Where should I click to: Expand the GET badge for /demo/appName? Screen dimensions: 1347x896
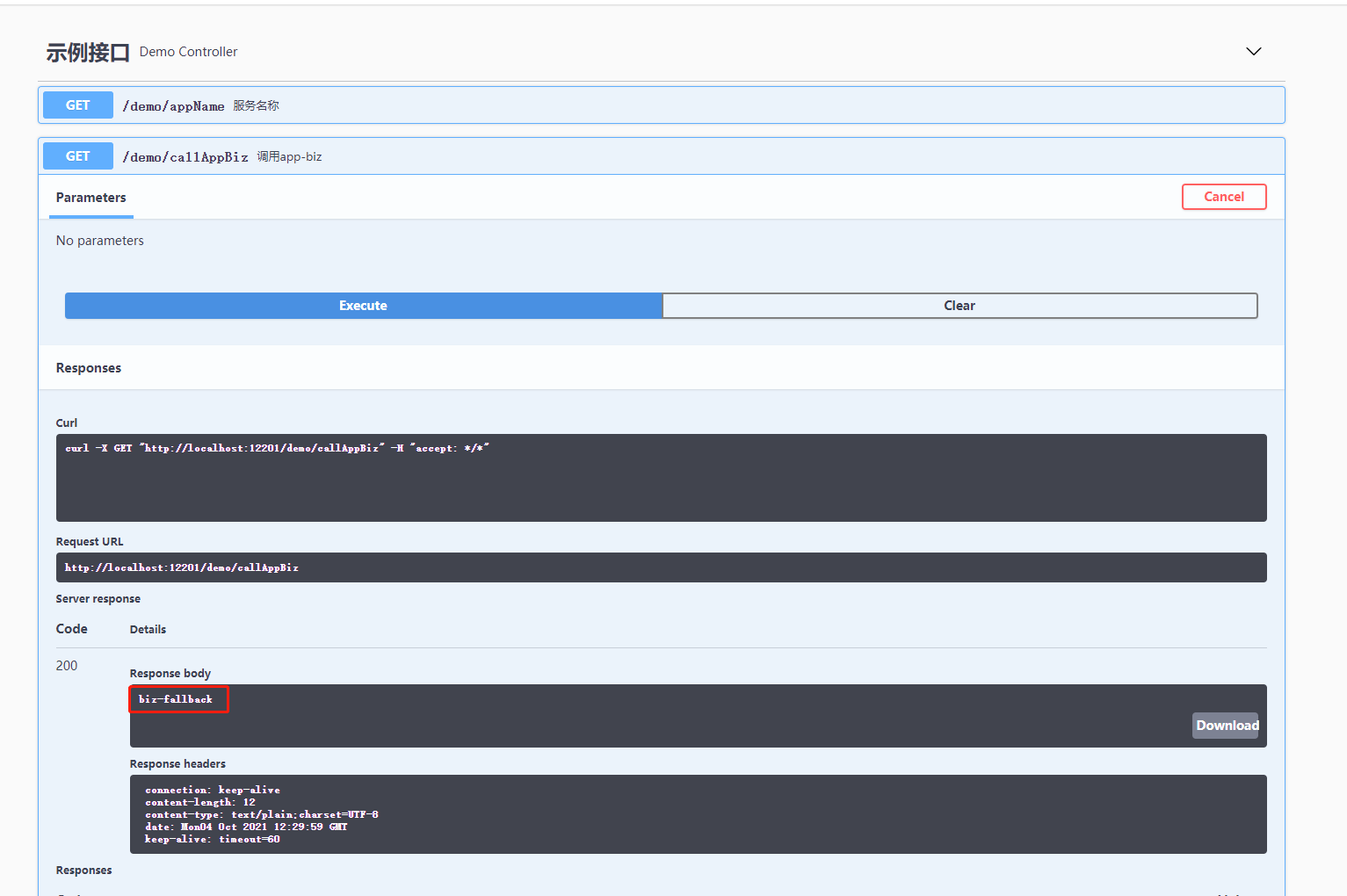[78, 105]
